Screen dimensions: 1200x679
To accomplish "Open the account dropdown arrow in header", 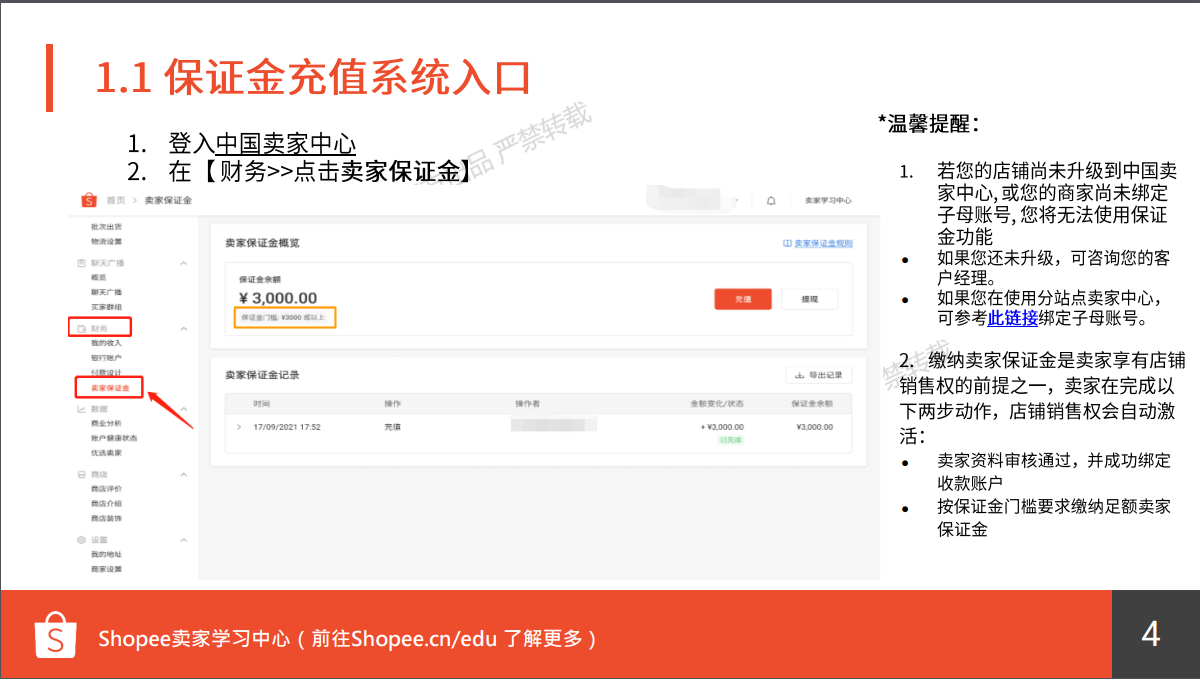I will (x=736, y=201).
